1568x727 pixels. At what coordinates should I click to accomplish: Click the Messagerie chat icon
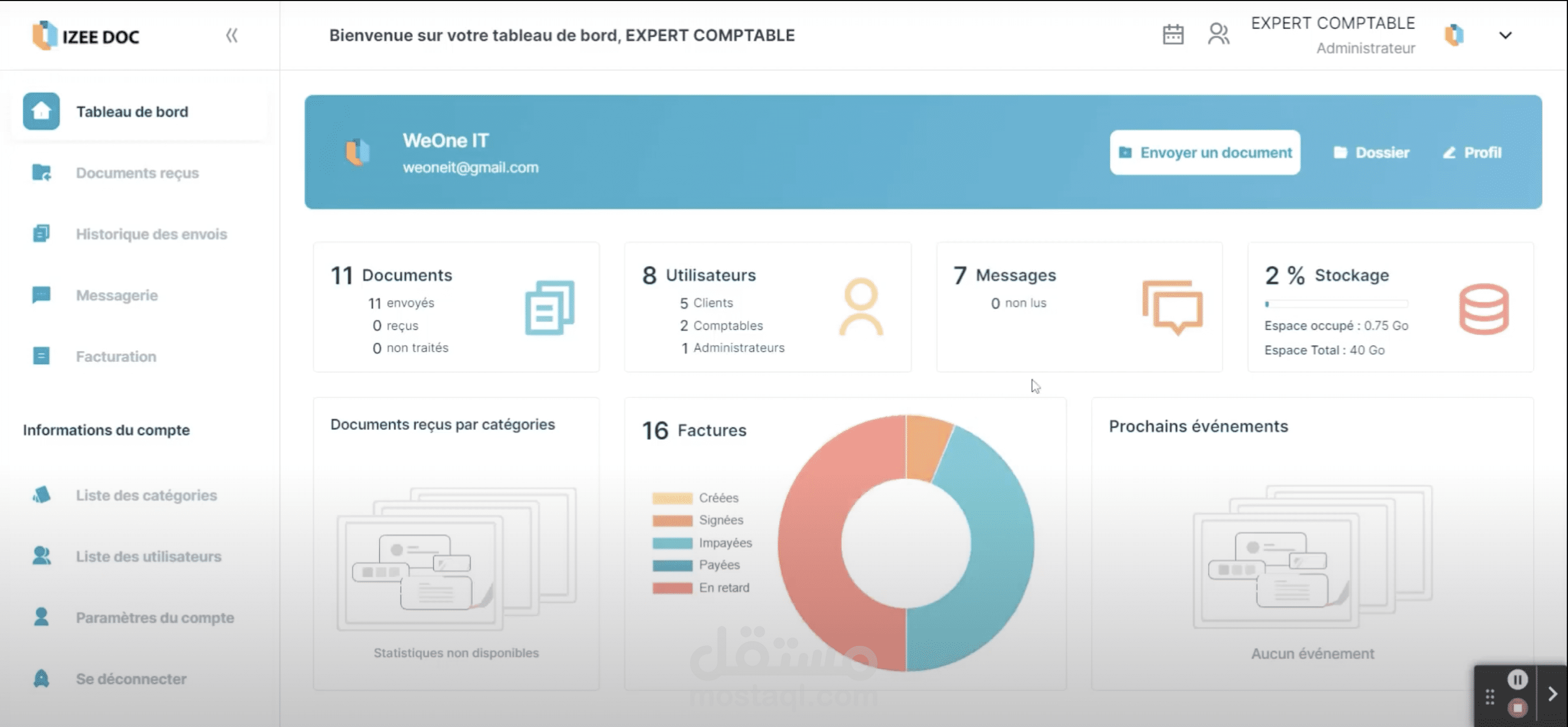click(x=42, y=295)
